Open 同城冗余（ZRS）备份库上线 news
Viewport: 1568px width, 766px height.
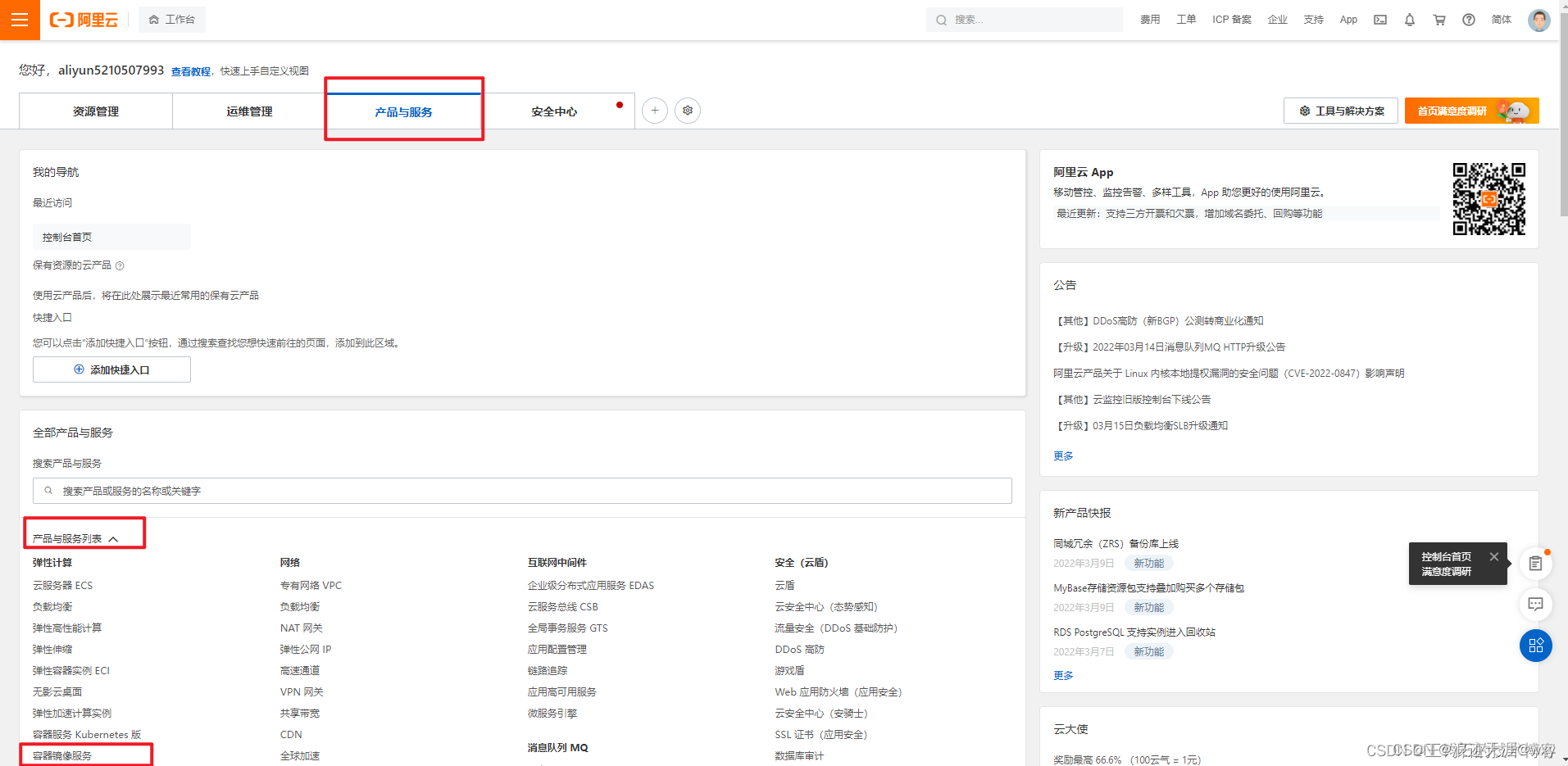coord(1116,544)
